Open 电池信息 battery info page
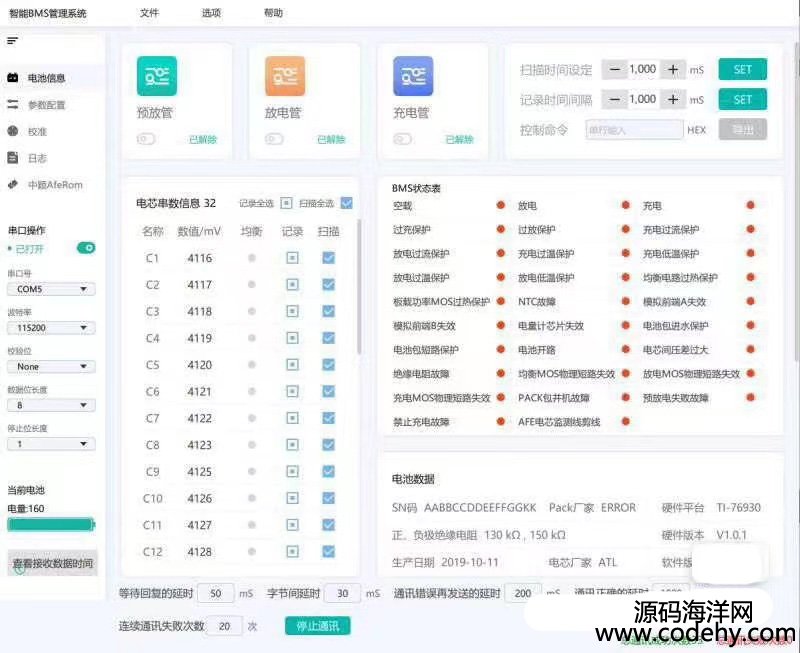800x653 pixels. click(45, 78)
